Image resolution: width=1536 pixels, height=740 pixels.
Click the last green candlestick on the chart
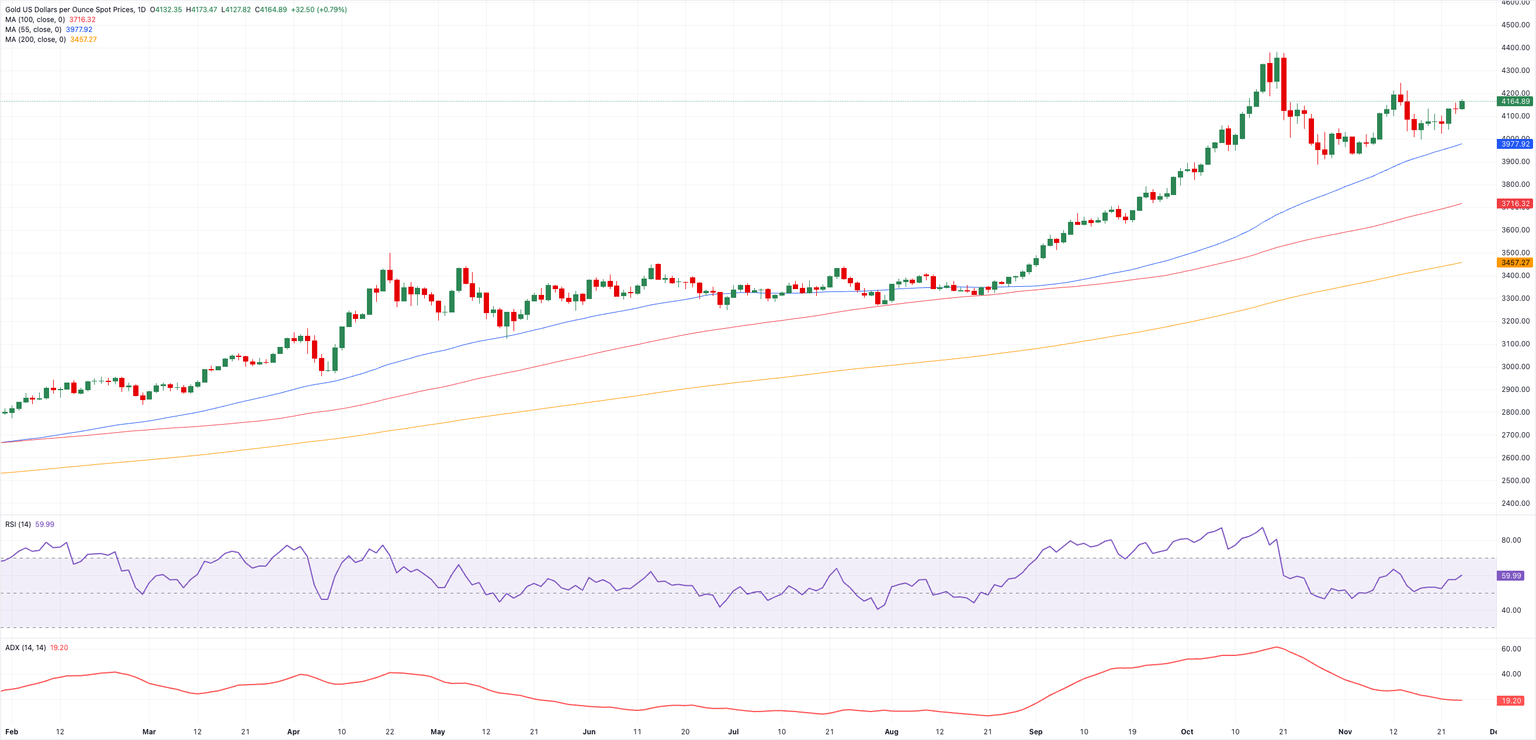(x=1462, y=104)
